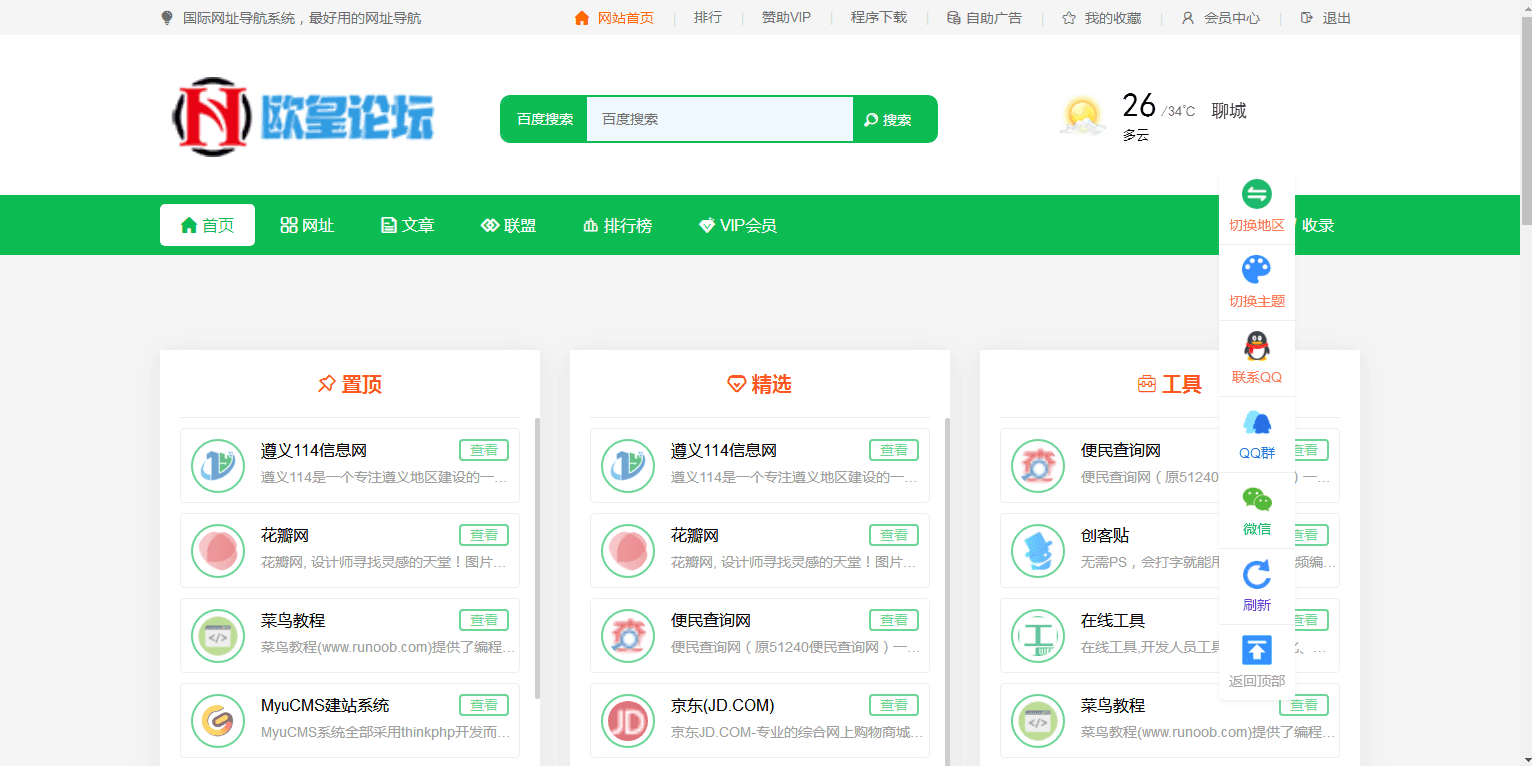Click the 欧星论坛 site logo
Image resolution: width=1532 pixels, height=766 pixels.
point(304,118)
